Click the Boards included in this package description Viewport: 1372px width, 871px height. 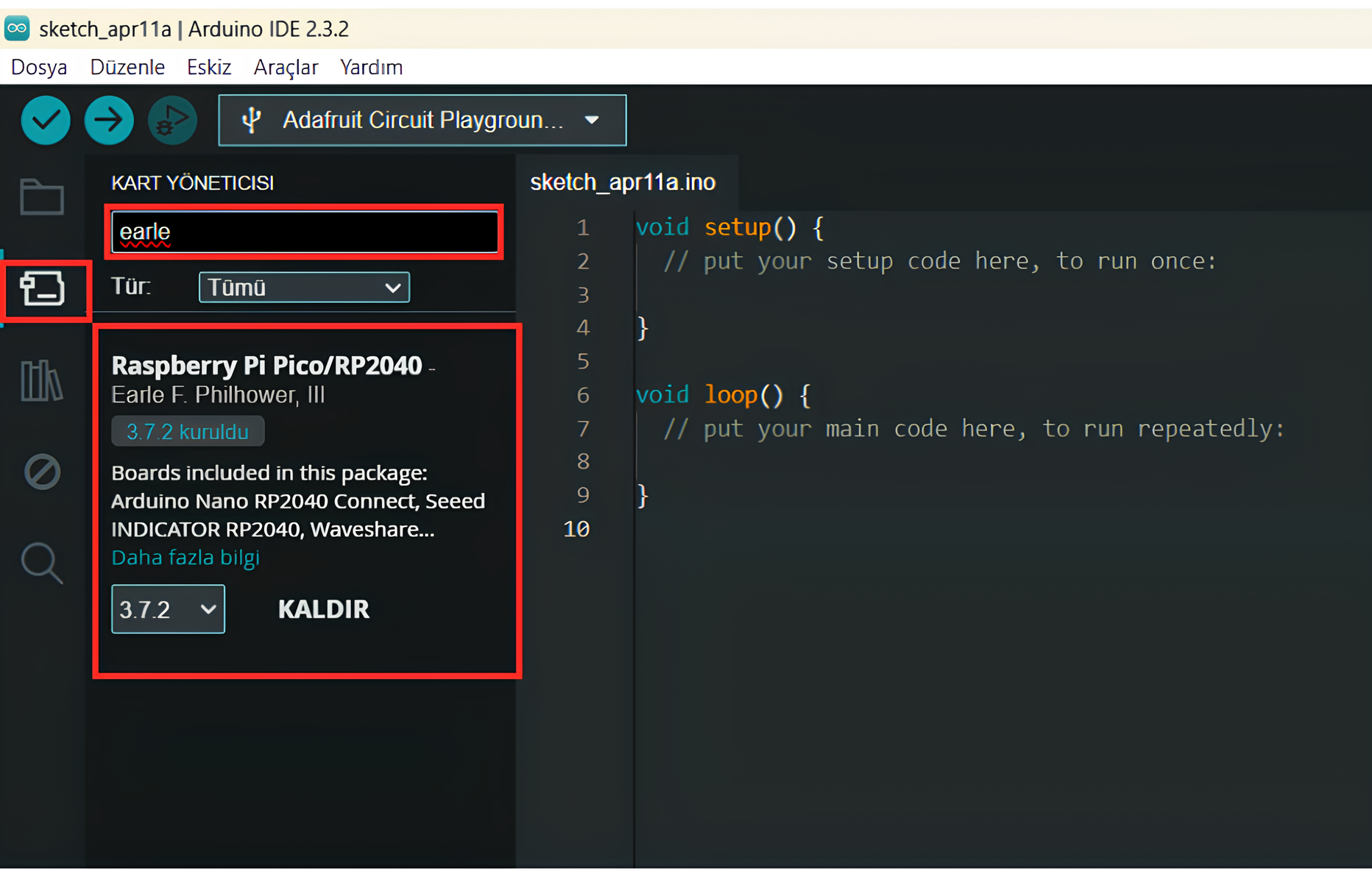(298, 501)
